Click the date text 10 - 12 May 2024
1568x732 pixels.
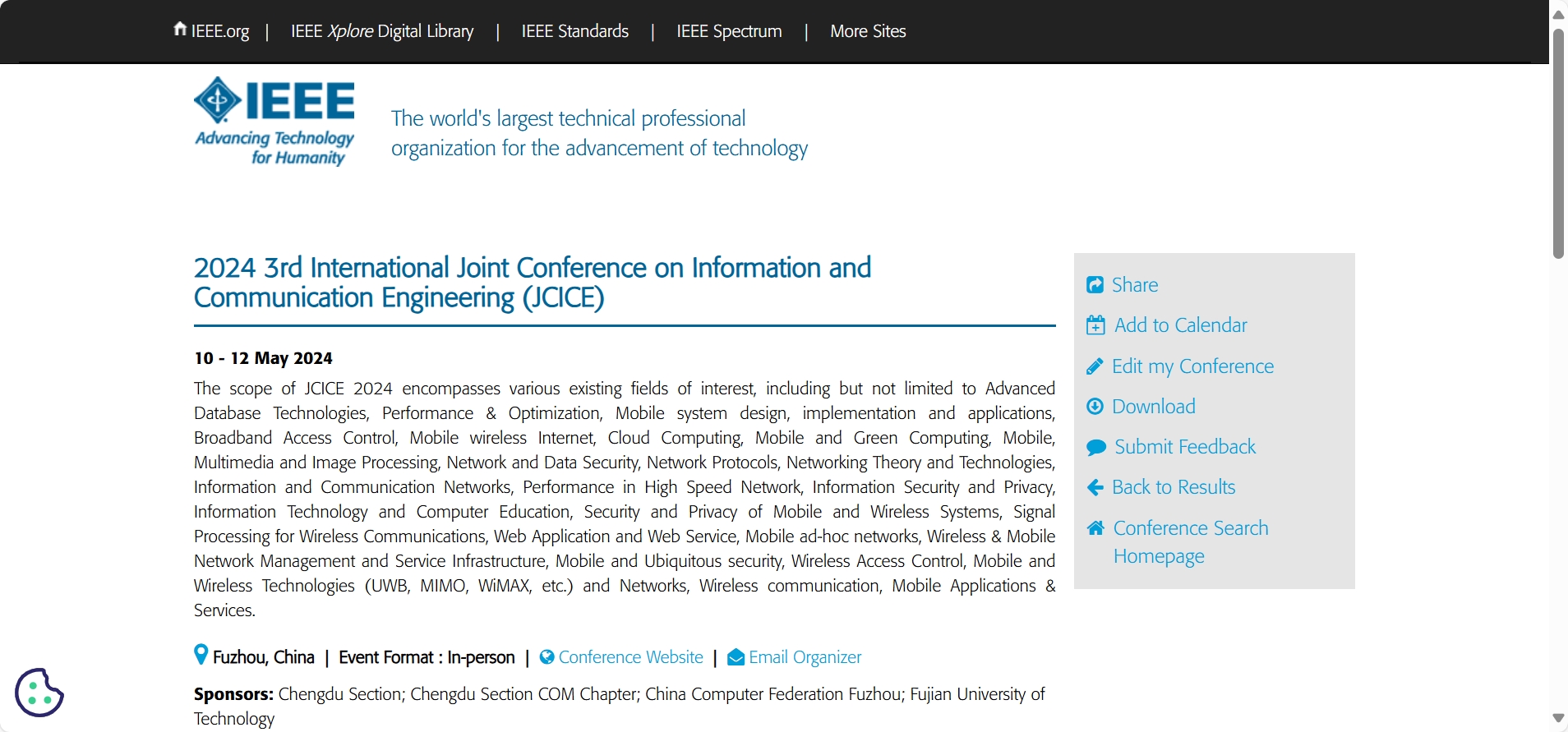[x=263, y=358]
